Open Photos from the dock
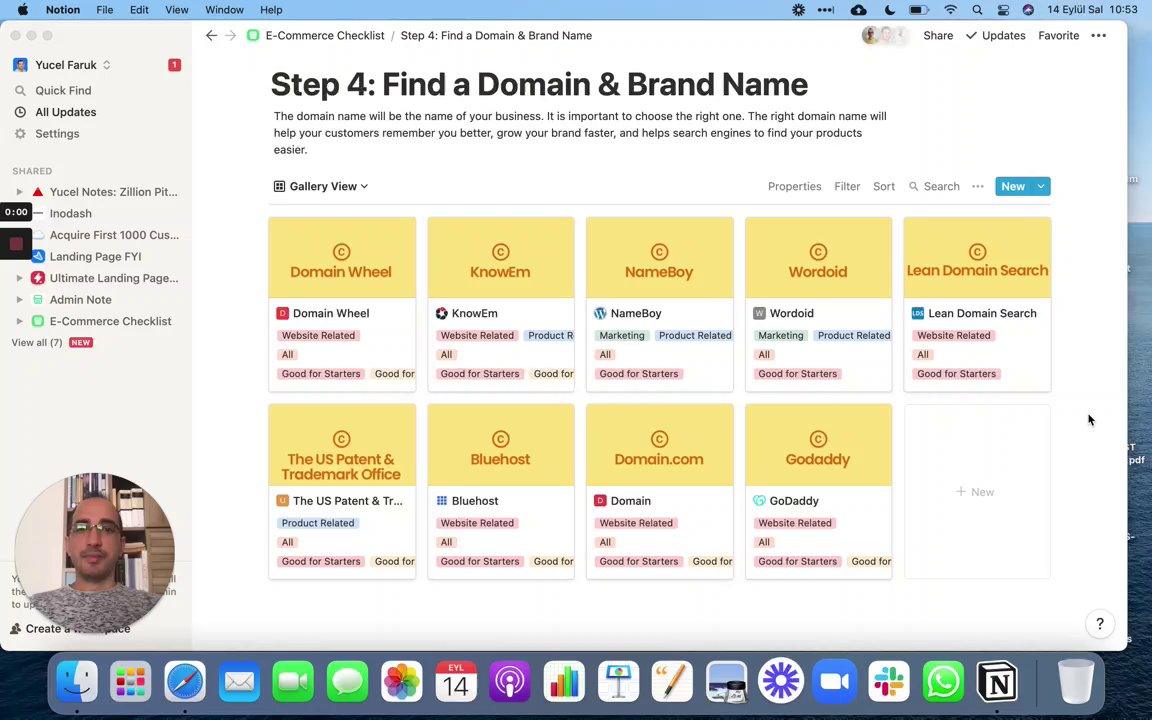 coord(402,682)
